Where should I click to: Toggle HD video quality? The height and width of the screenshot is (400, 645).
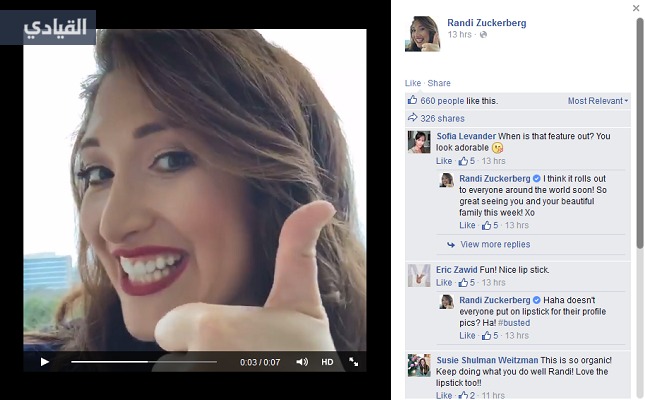(x=327, y=362)
